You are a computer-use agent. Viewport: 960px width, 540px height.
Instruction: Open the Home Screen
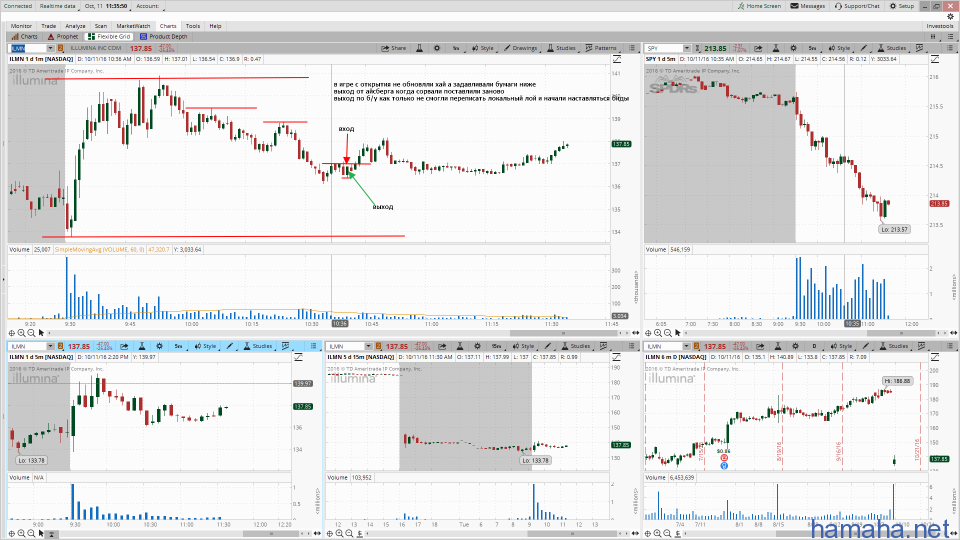(759, 6)
